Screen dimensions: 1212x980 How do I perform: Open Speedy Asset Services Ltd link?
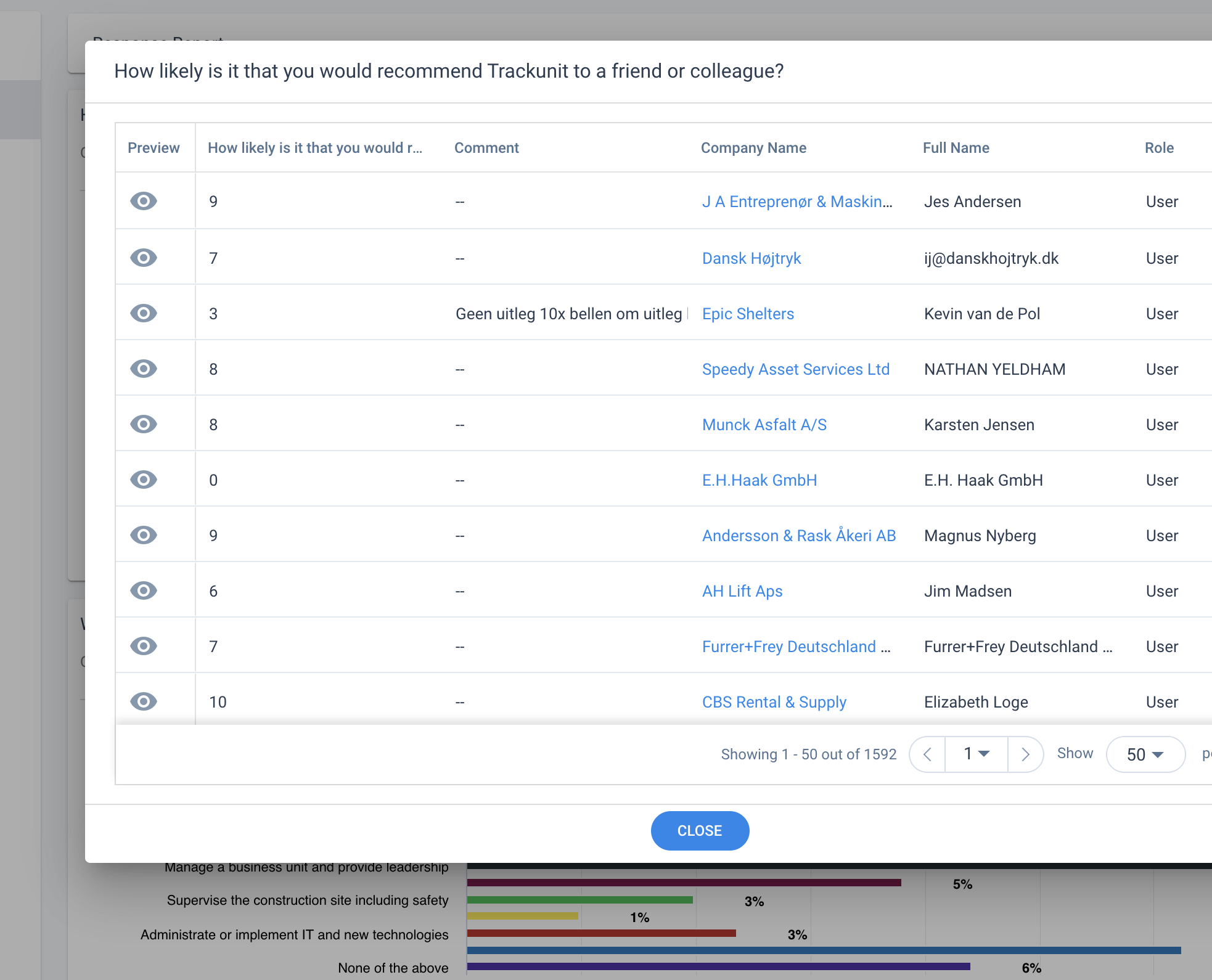(x=796, y=369)
